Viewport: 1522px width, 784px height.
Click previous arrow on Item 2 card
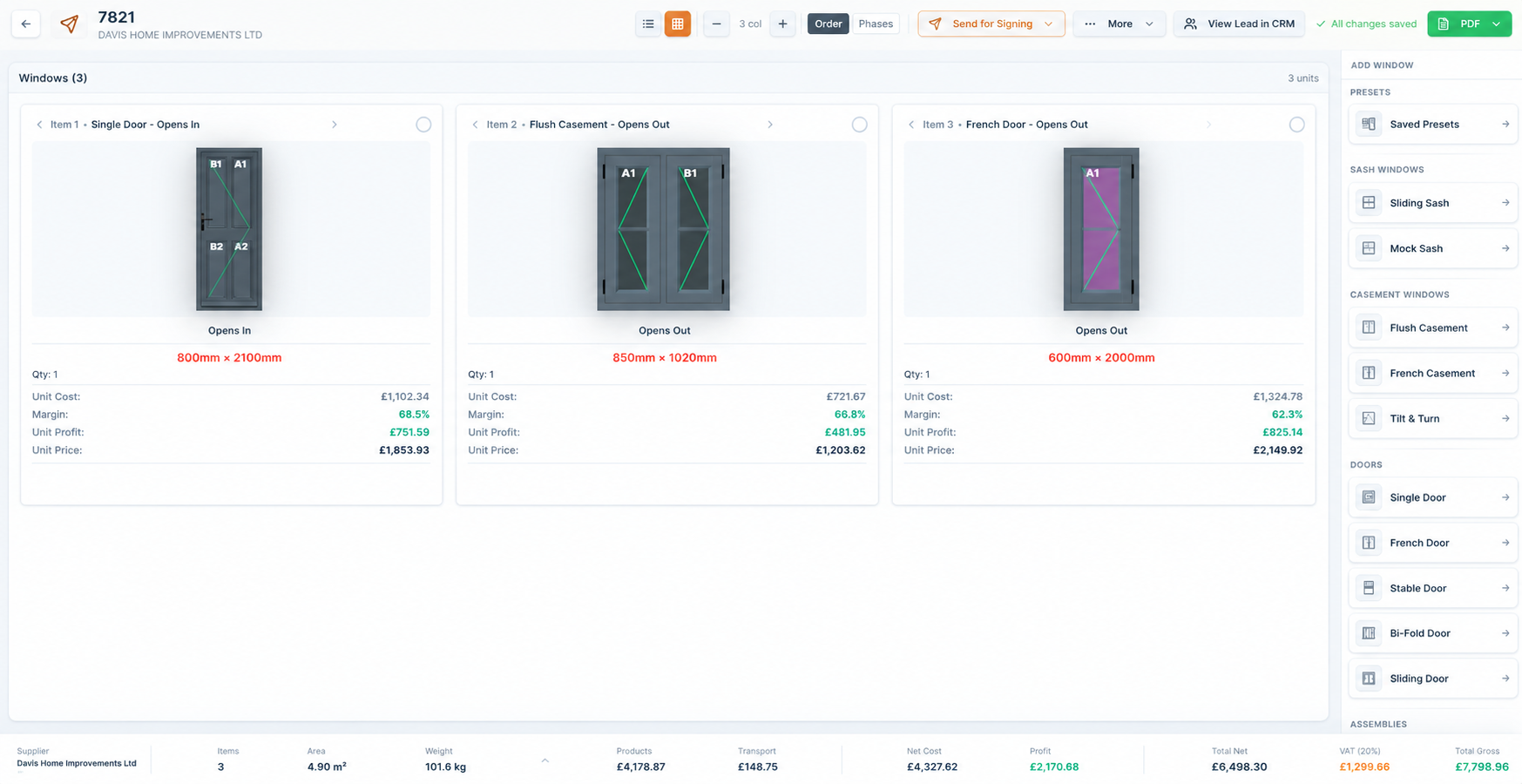pos(475,125)
